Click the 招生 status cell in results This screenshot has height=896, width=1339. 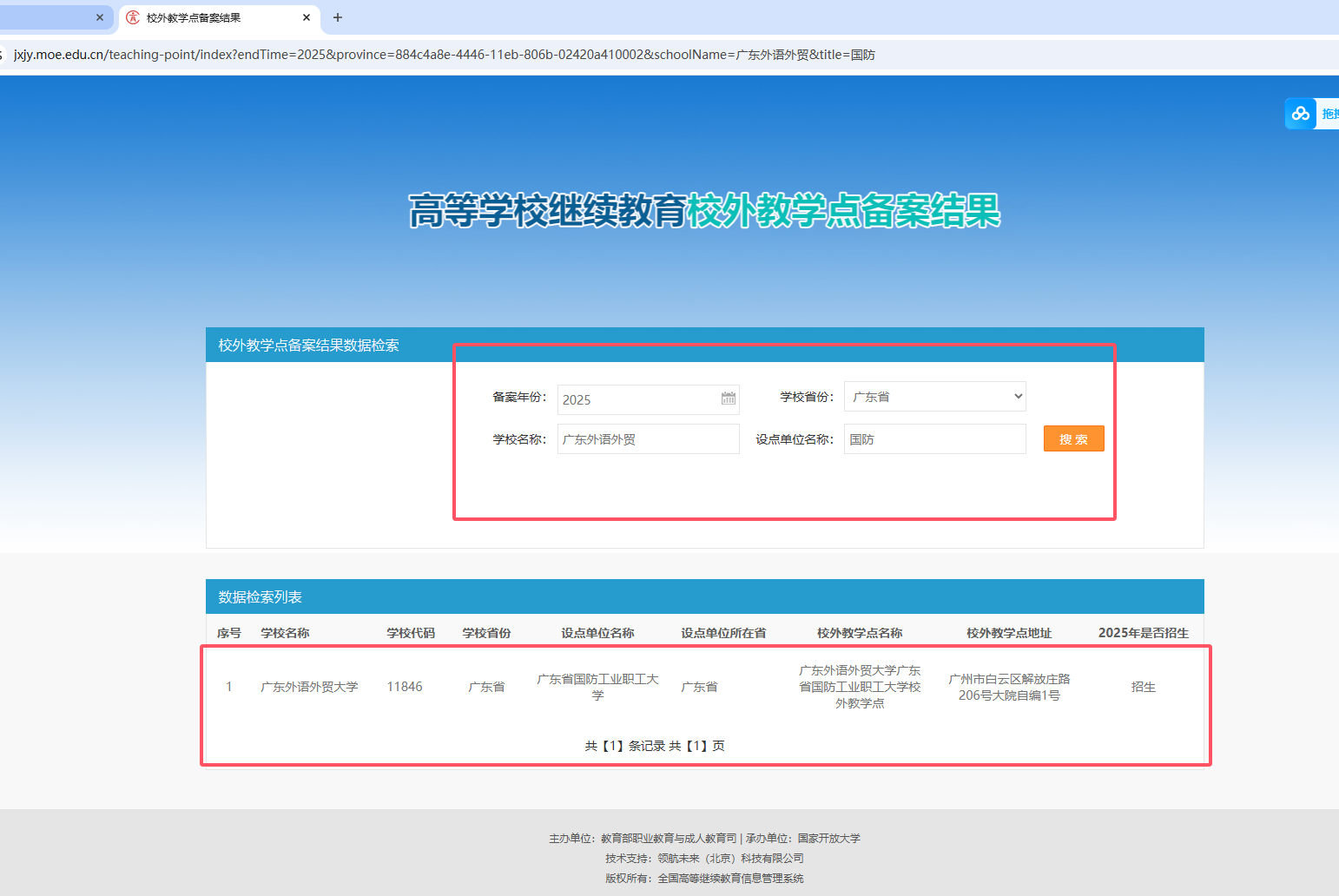coord(1143,687)
